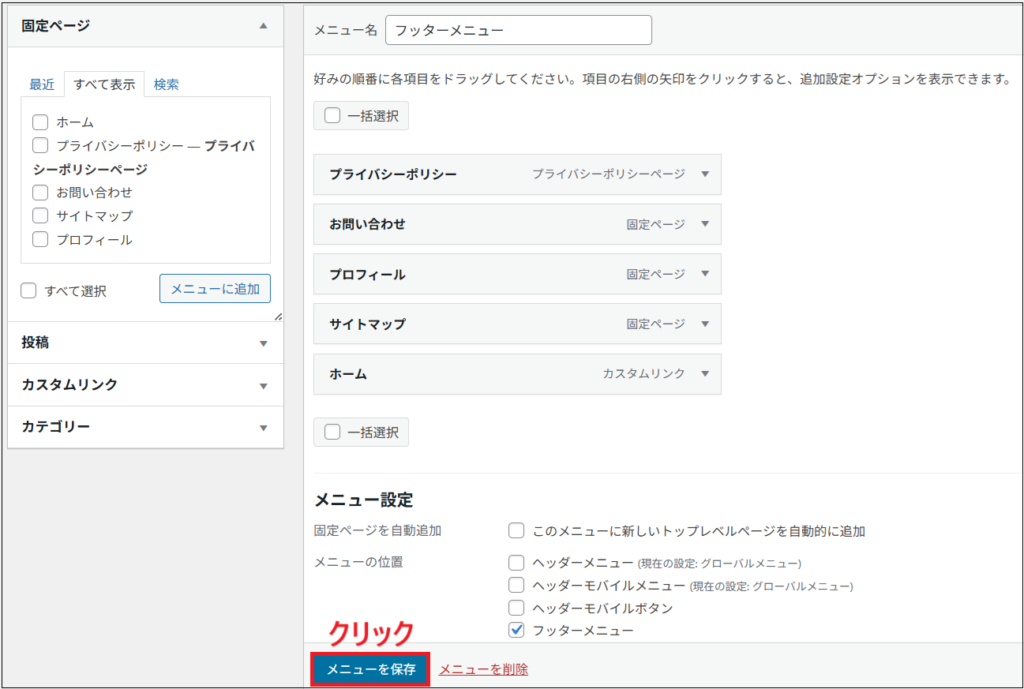1024x689 pixels.
Task: Click the メニューを削除 link
Action: click(483, 671)
